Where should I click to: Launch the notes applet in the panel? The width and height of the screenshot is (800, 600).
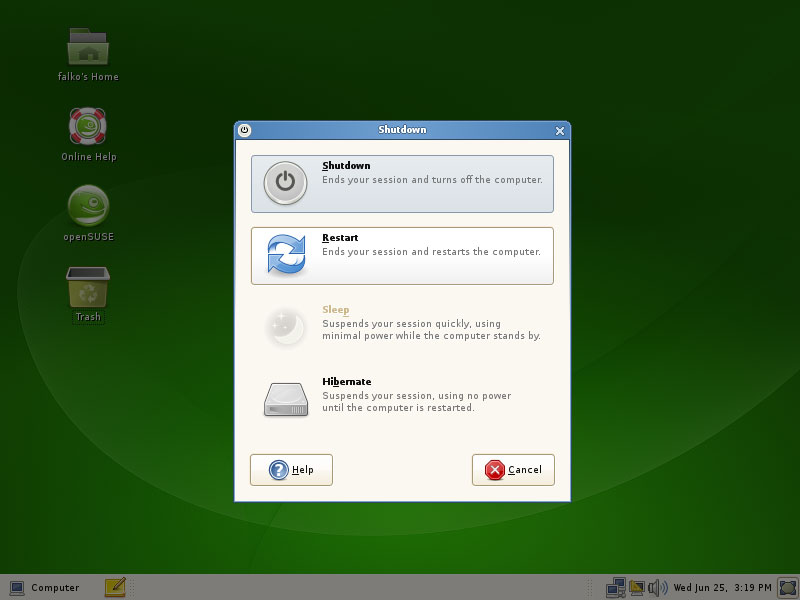115,588
